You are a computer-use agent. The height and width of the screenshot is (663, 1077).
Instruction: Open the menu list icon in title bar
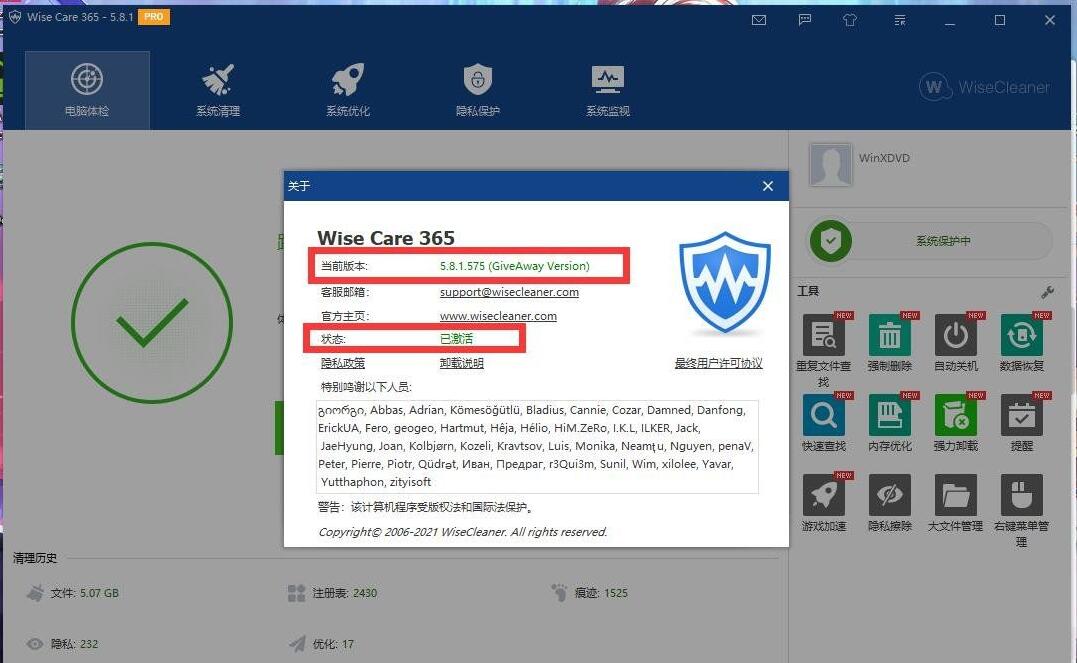[x=900, y=20]
